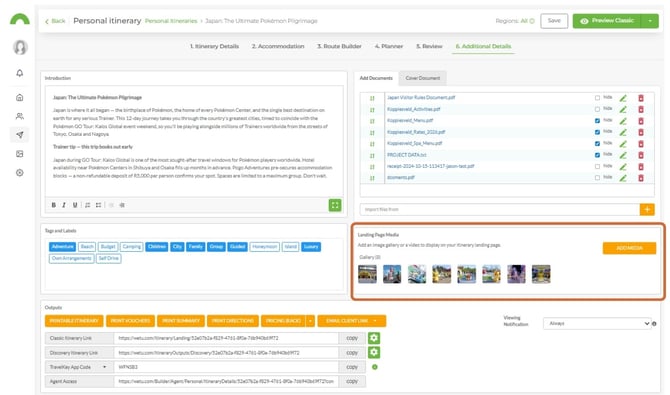Click Print Vouchers button

[x=130, y=321]
